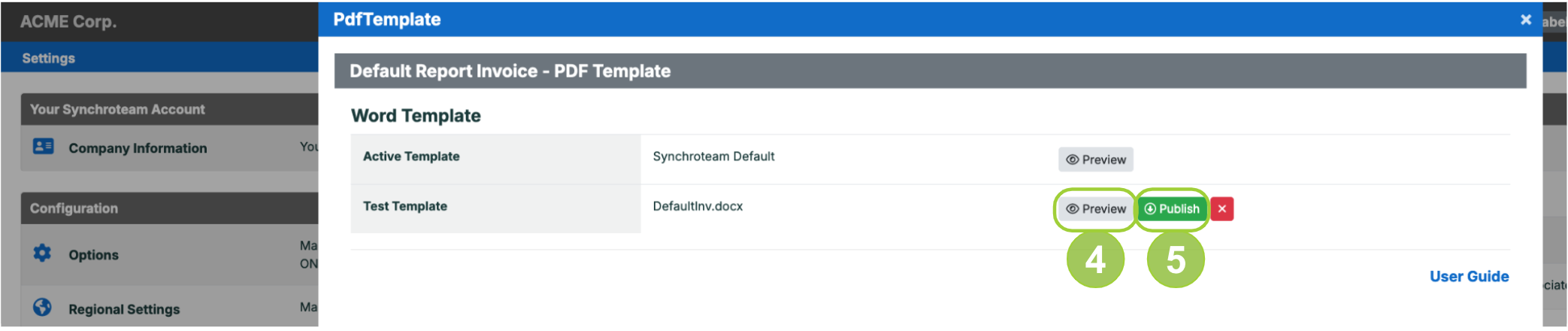The width and height of the screenshot is (1568, 331).
Task: Preview the Test Template DefaultInv.docx
Action: (1095, 209)
